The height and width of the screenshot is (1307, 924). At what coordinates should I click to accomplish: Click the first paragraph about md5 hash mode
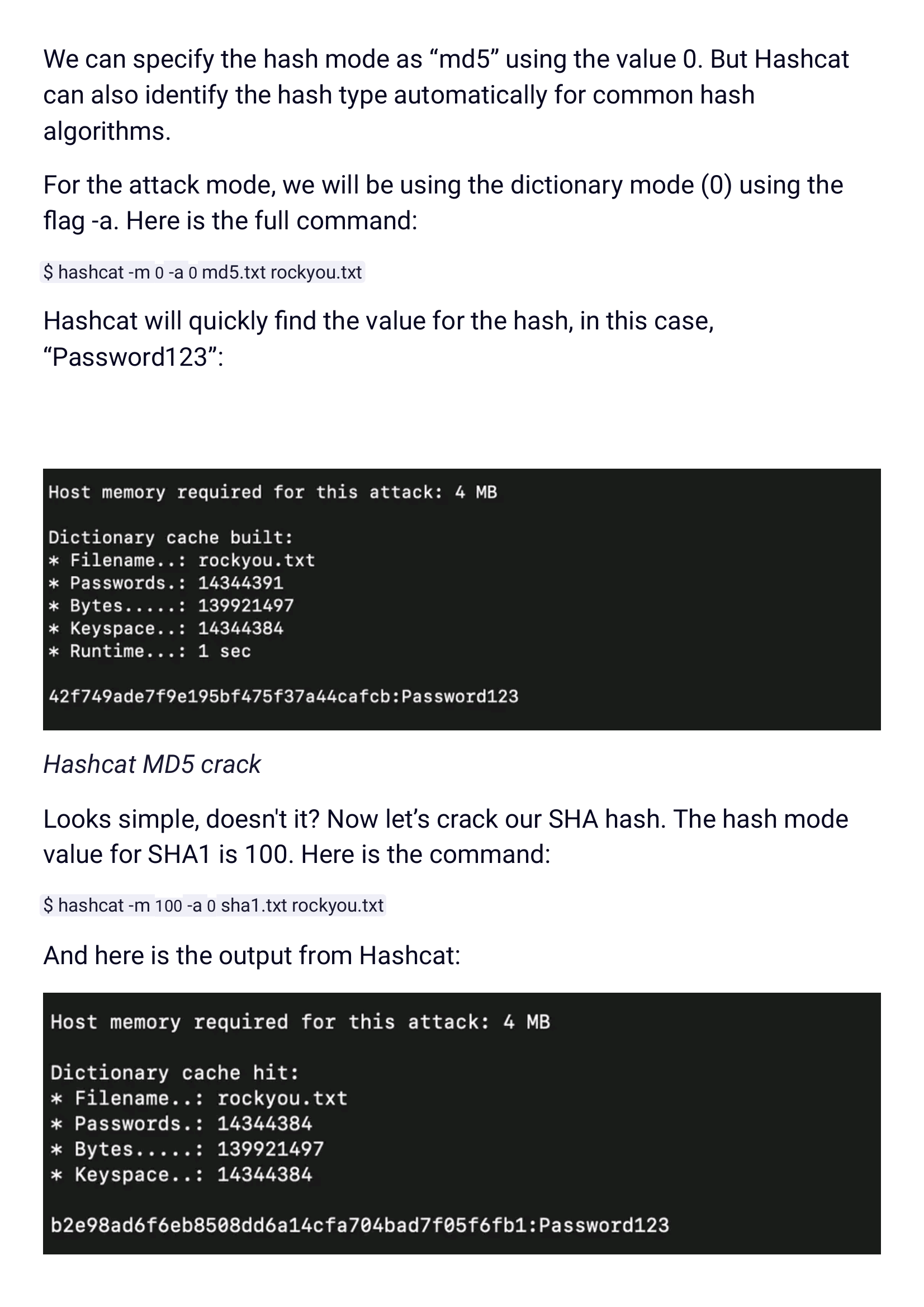pyautogui.click(x=446, y=95)
